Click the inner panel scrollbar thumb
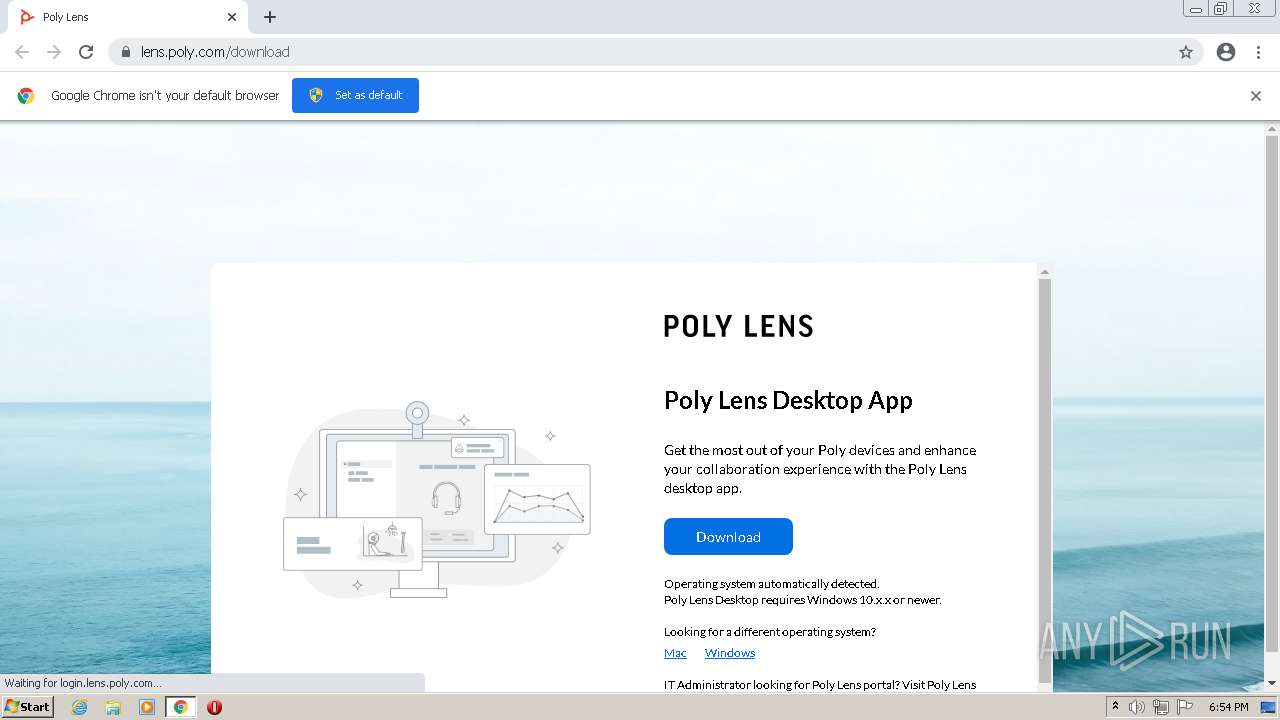 [1045, 480]
